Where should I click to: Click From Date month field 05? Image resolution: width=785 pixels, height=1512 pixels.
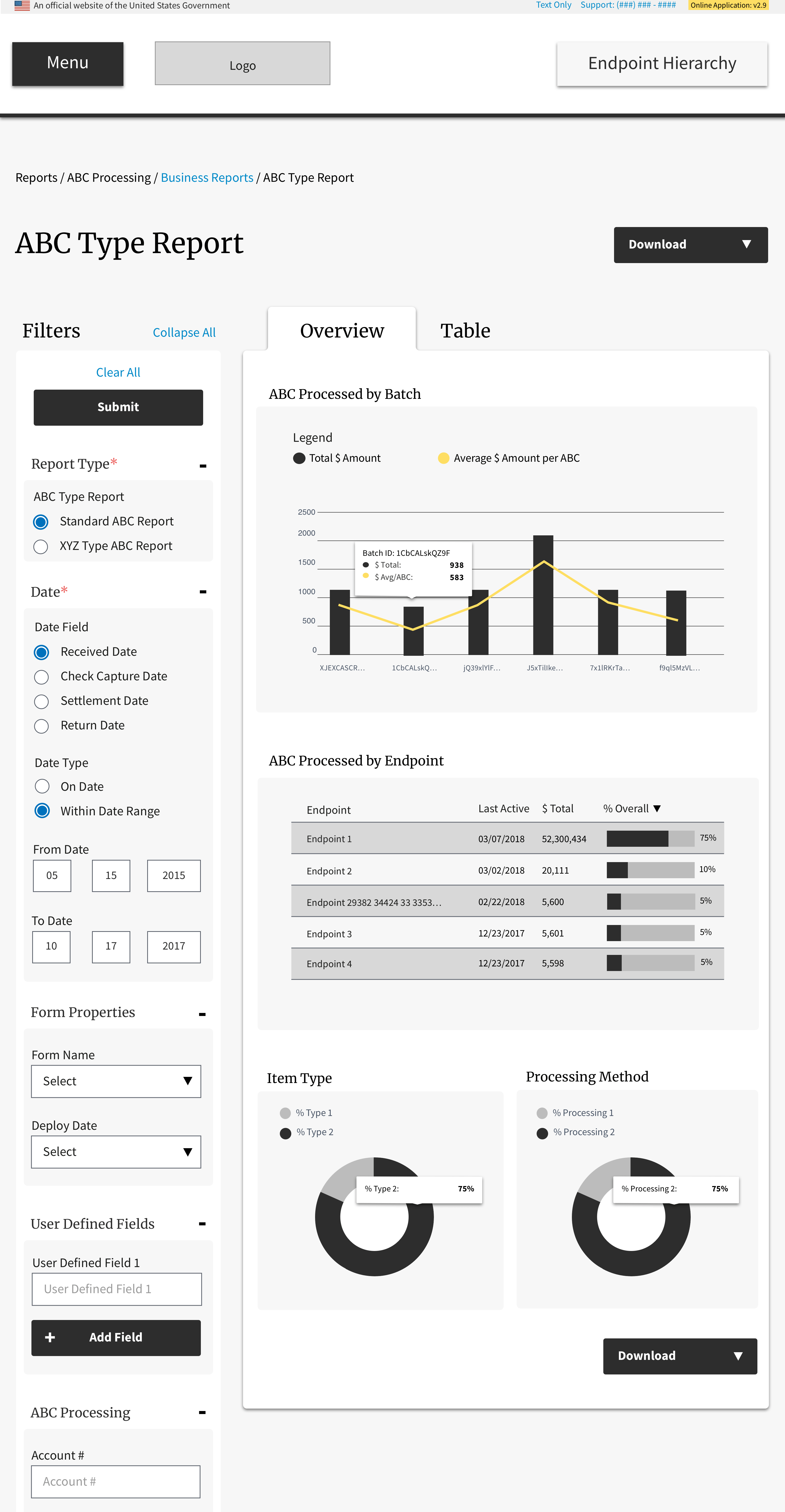tap(52, 876)
